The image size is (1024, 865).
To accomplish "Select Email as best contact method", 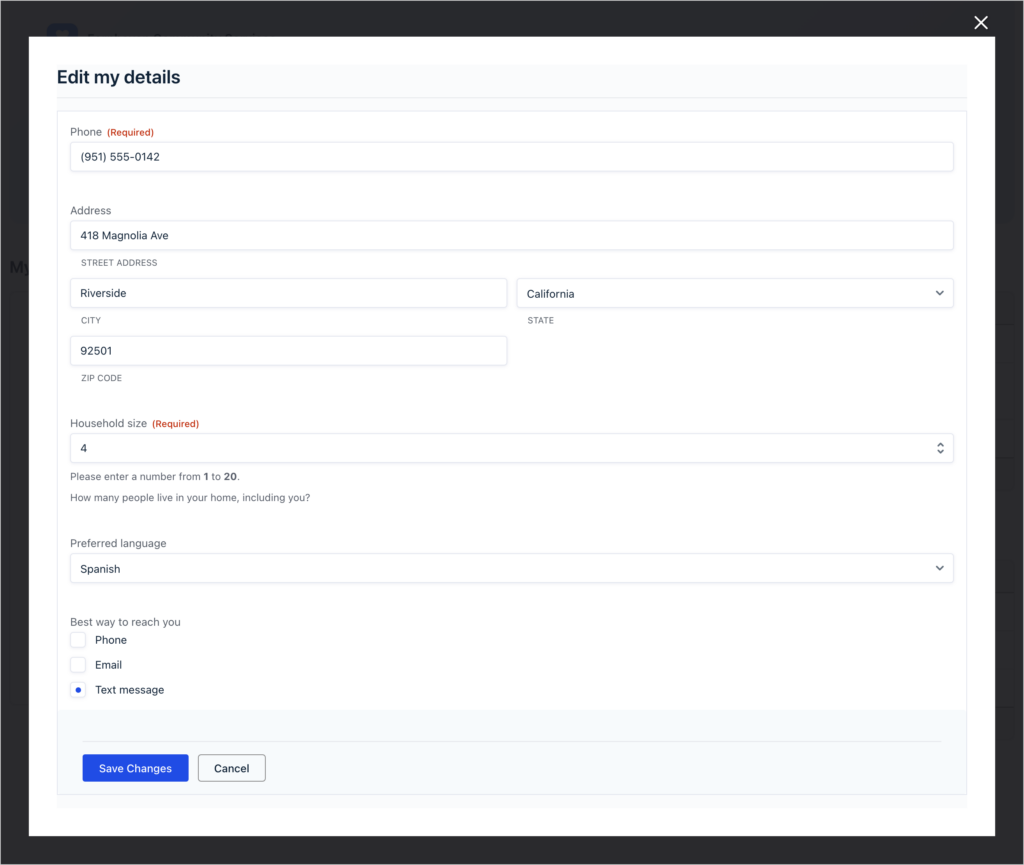I will click(78, 665).
